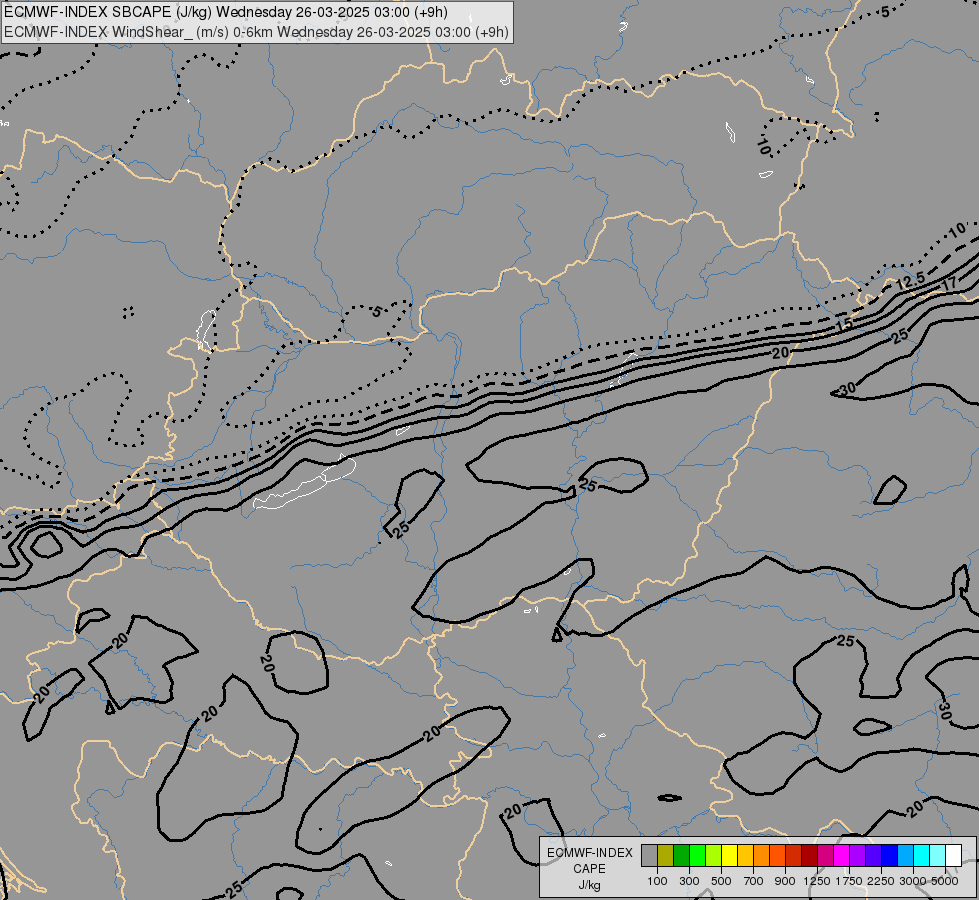Click the 15 wind shear contour label

point(844,325)
